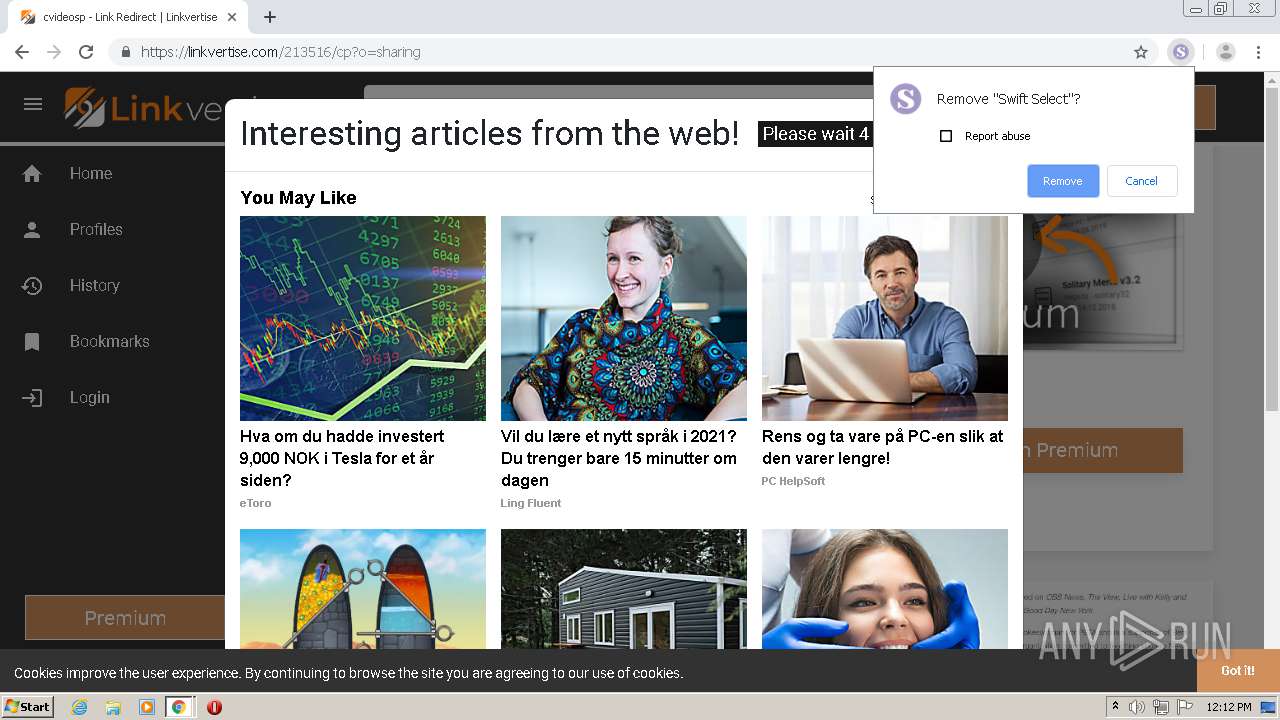The image size is (1280, 720).
Task: Close the cvideosp Linkvertise tab
Action: (232, 17)
